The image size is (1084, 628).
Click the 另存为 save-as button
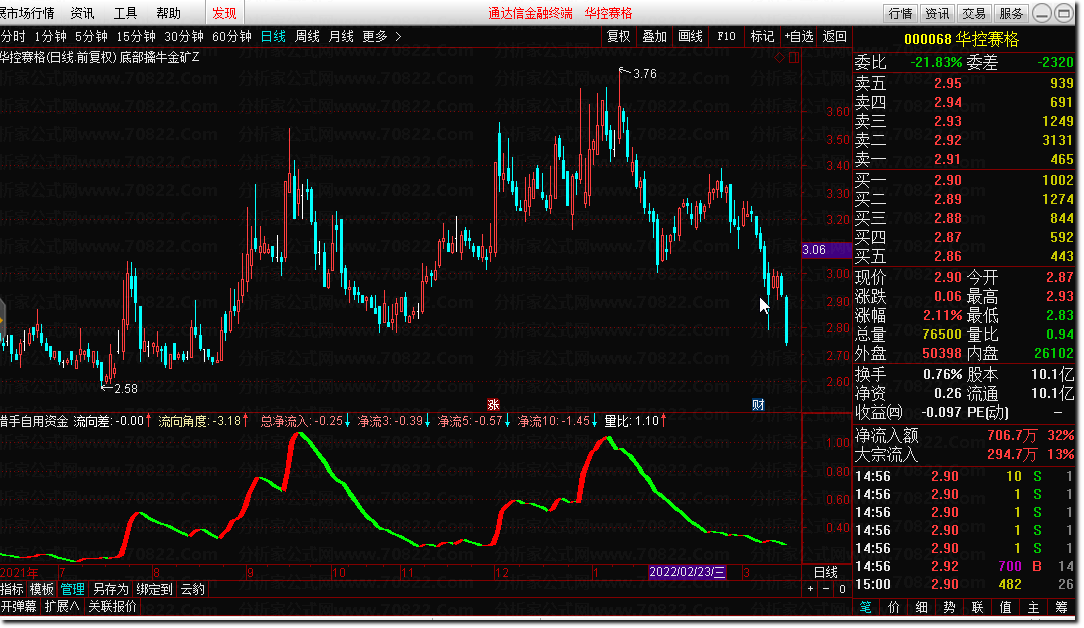[111, 589]
